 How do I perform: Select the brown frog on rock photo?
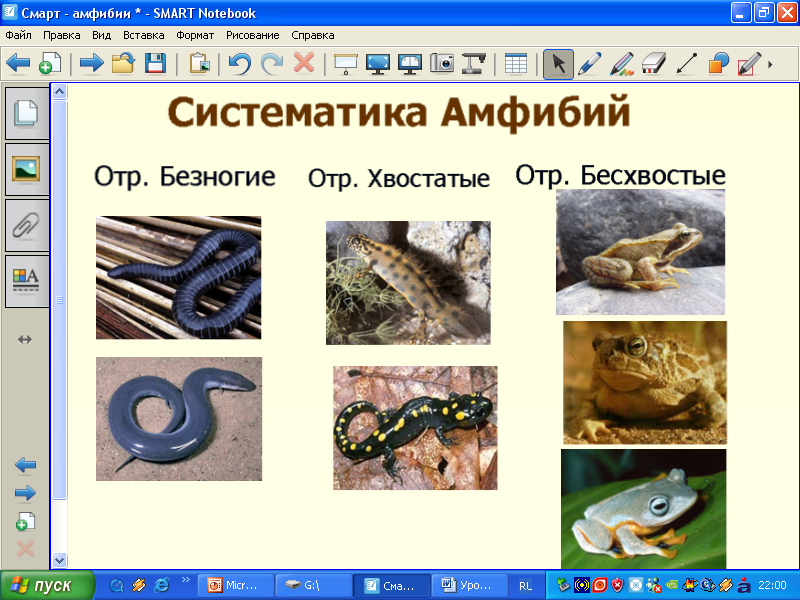click(640, 252)
